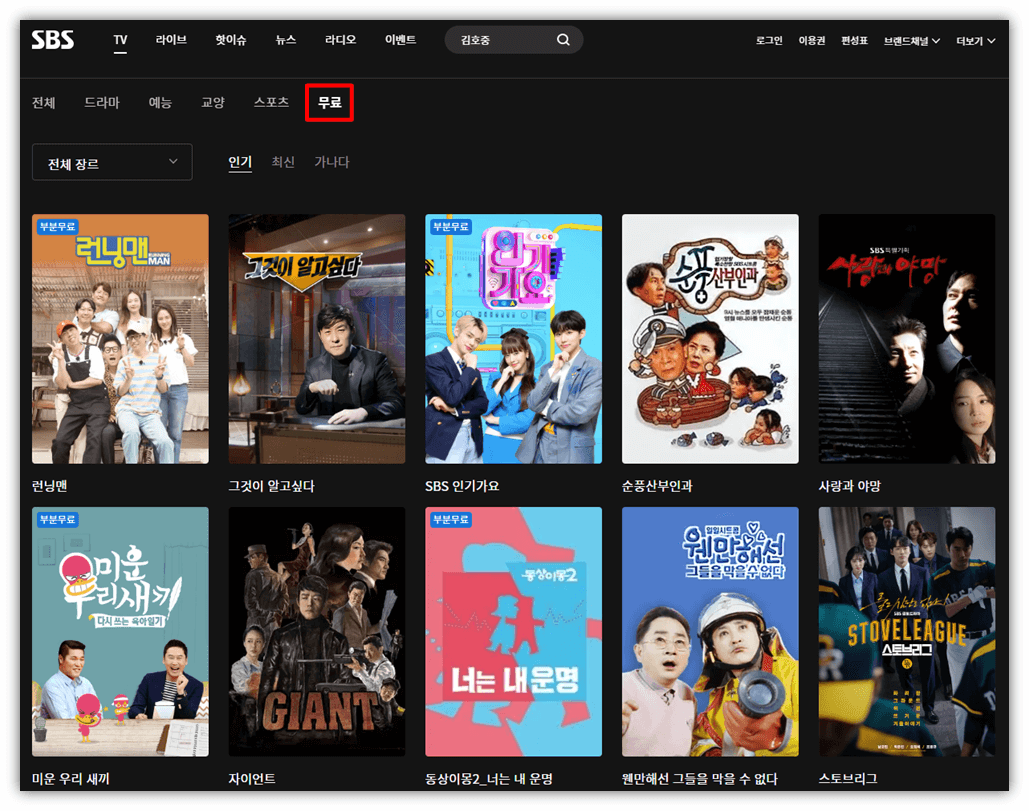Viewport: 1029px width, 811px height.
Task: Click the 스토브리그 title text
Action: click(x=848, y=779)
